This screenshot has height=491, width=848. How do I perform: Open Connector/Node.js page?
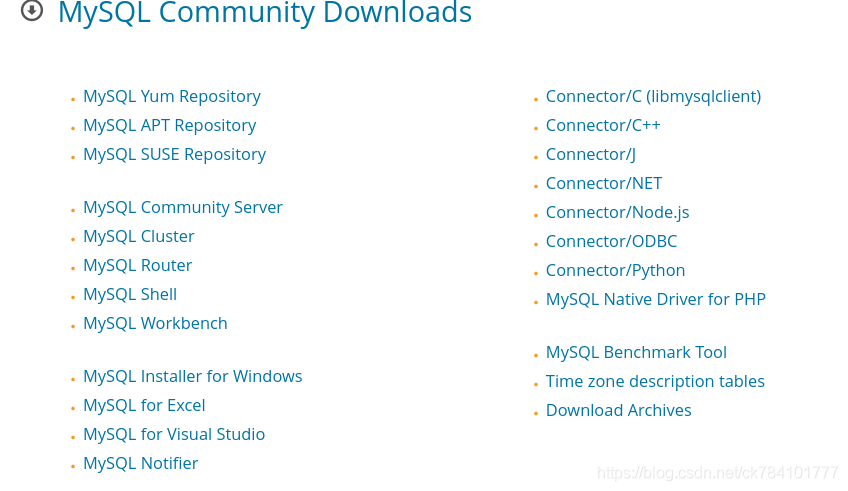click(617, 213)
